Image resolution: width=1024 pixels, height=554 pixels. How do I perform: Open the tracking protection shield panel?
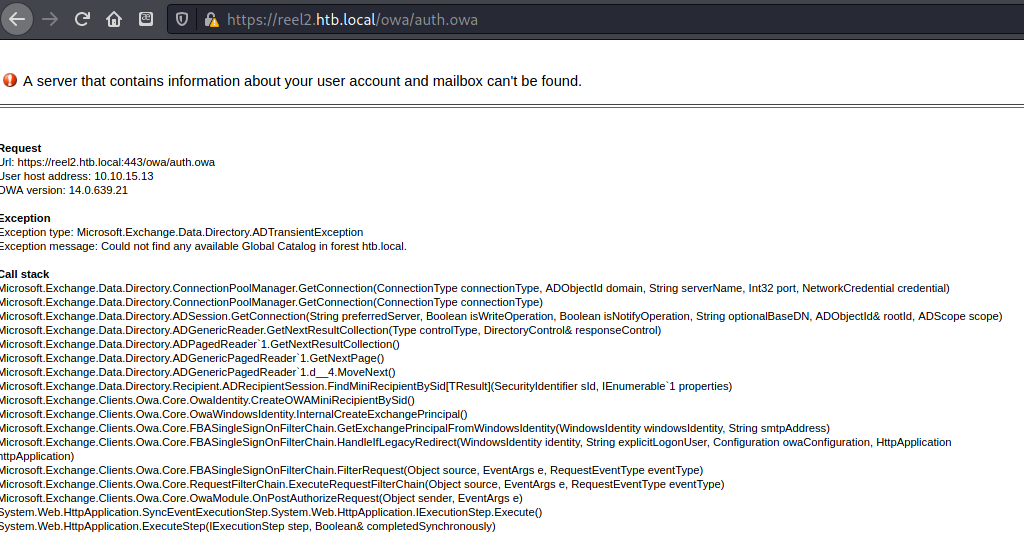(181, 19)
